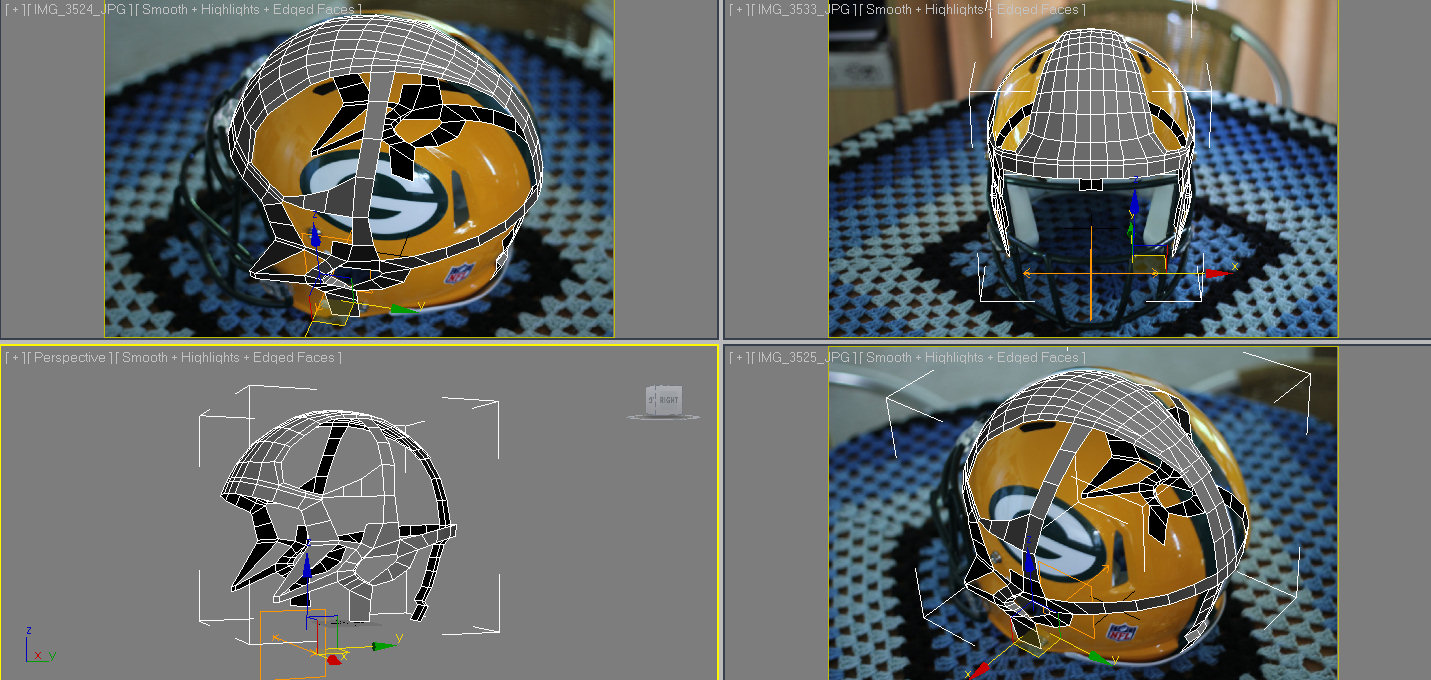Screen dimensions: 1431x680
Task: Select blue Z axis arrow in IMG_3524_JPG viewport
Action: (315, 236)
